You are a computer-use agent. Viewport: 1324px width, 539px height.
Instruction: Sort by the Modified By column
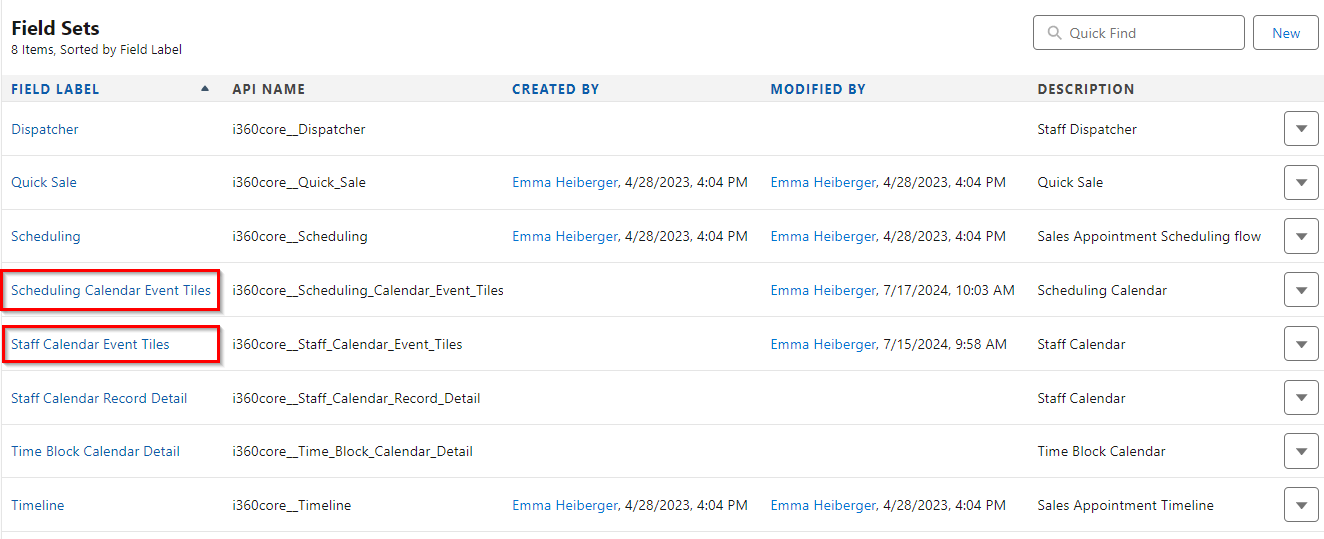point(818,89)
